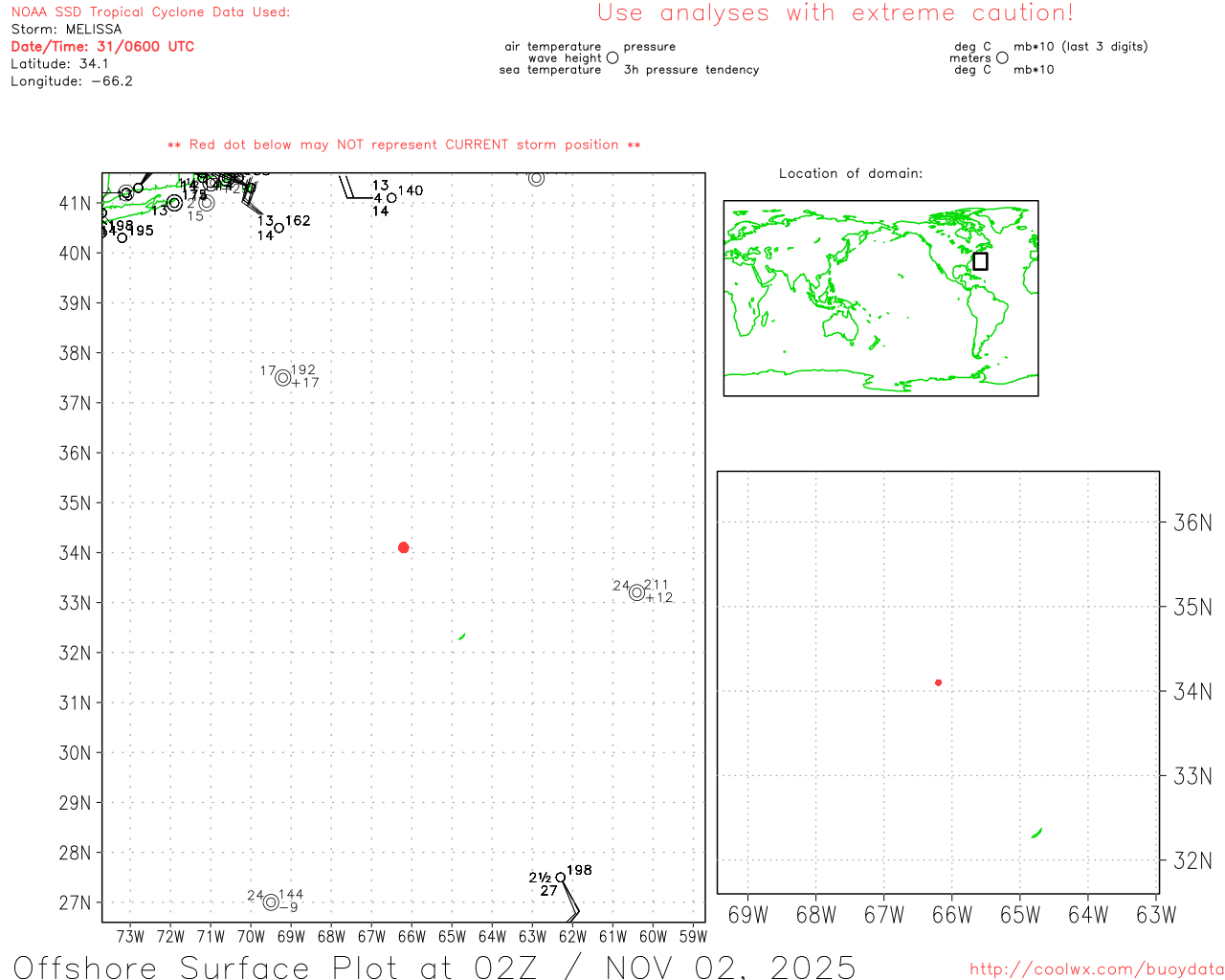
Task: Click Bermuda island outline on main map
Action: [462, 636]
